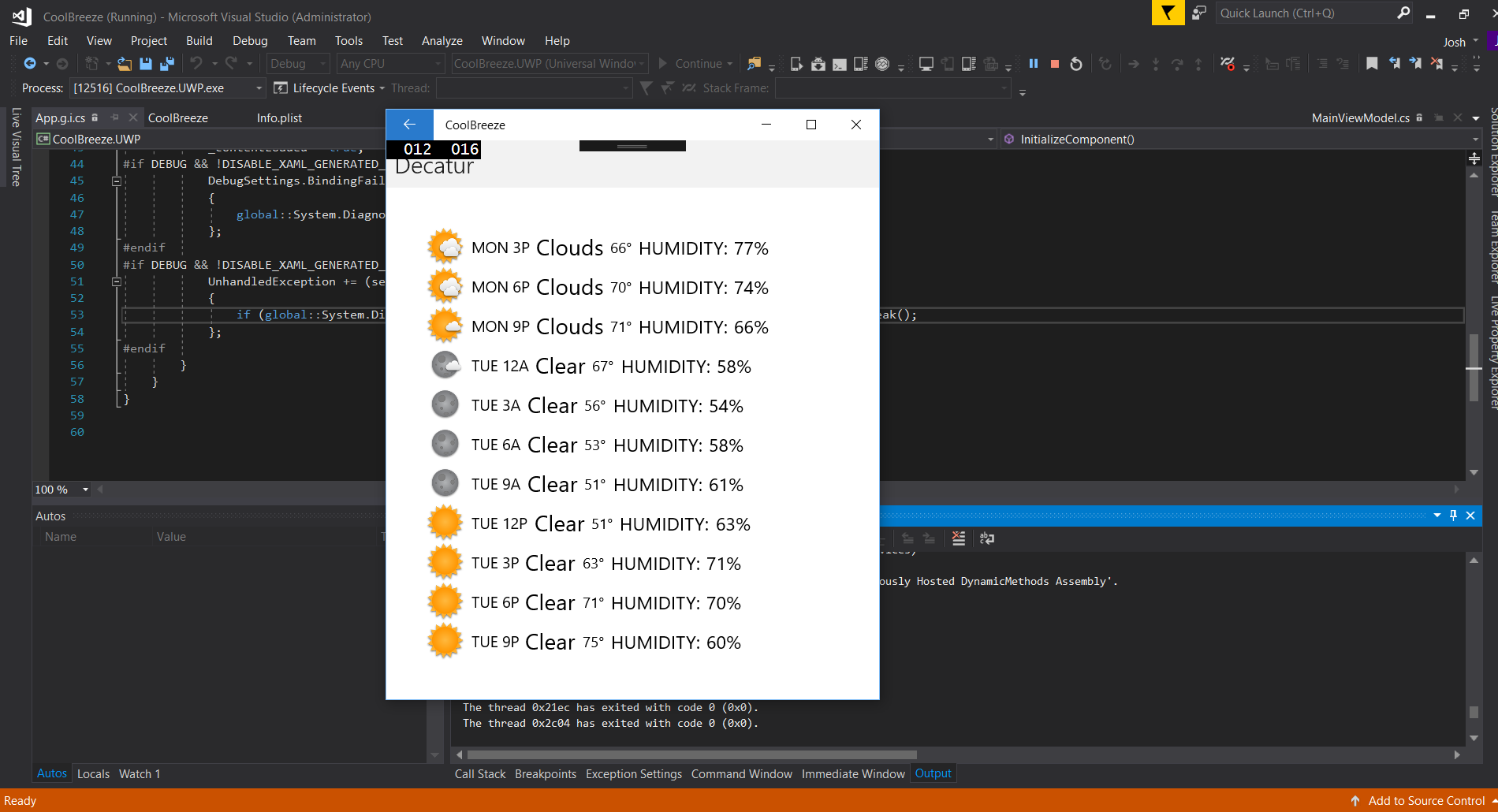
Task: Pause debugging with the Break All icon
Action: tap(1033, 64)
